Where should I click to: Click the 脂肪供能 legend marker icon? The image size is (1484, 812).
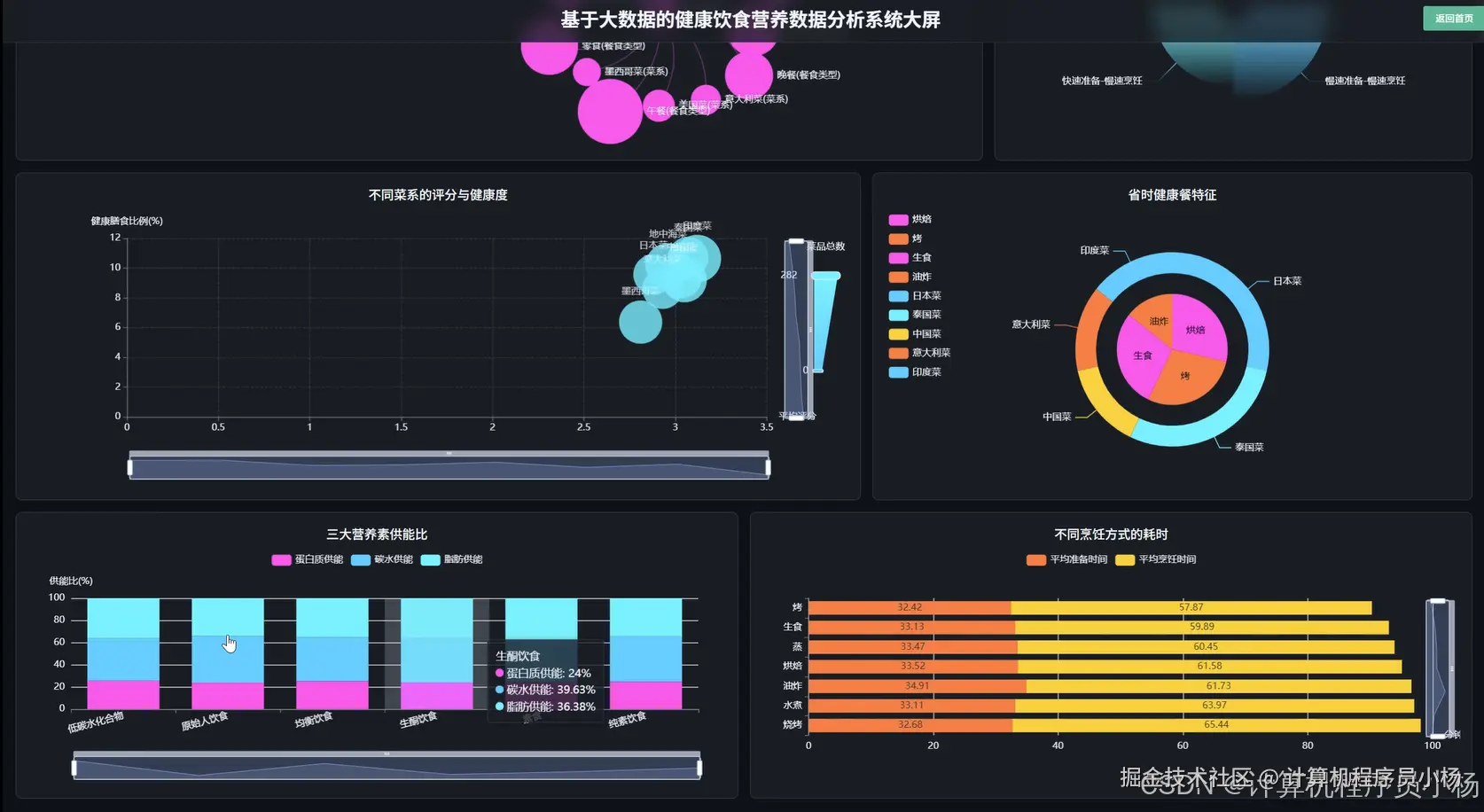pyautogui.click(x=430, y=559)
